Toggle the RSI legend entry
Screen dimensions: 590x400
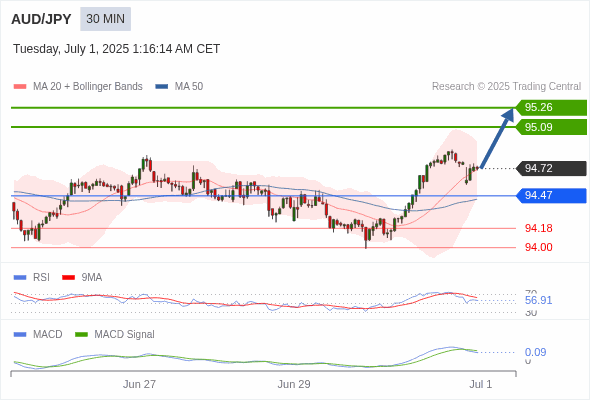[31, 277]
